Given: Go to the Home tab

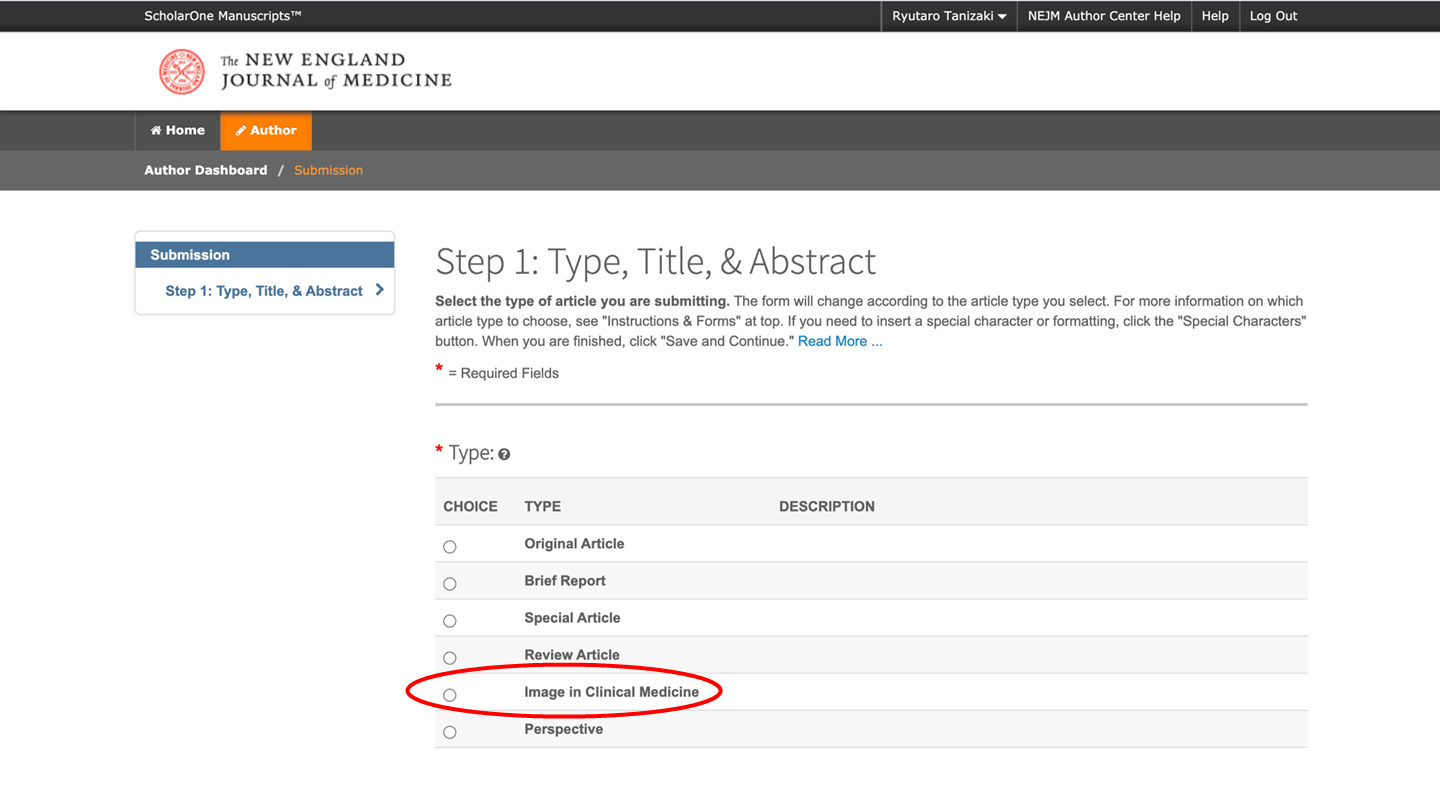Looking at the screenshot, I should 178,131.
